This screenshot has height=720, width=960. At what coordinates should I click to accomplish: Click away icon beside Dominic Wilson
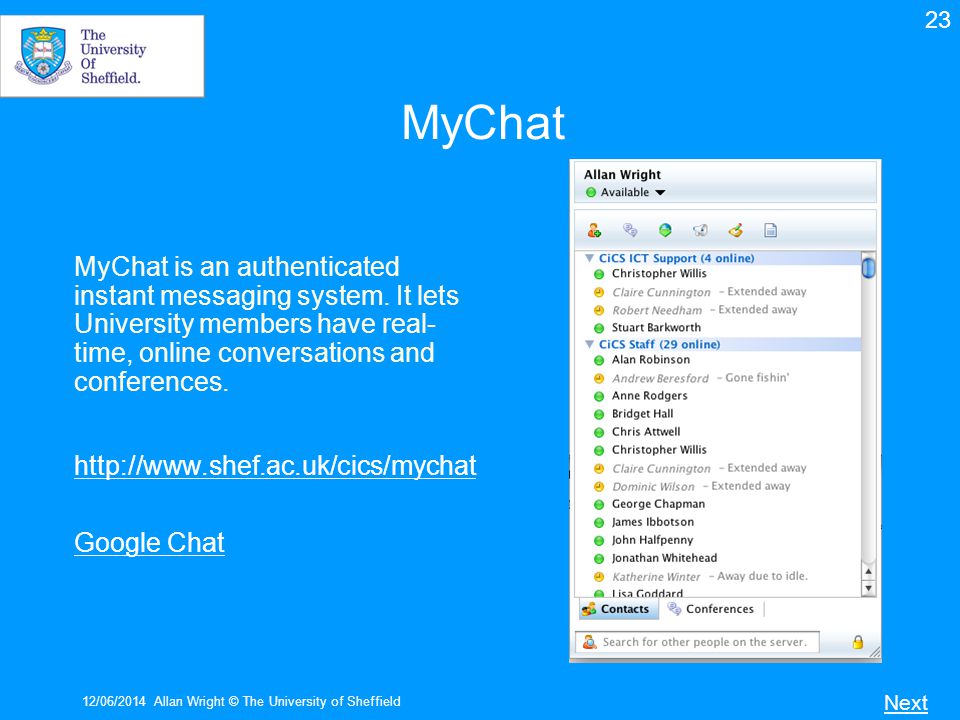click(599, 487)
